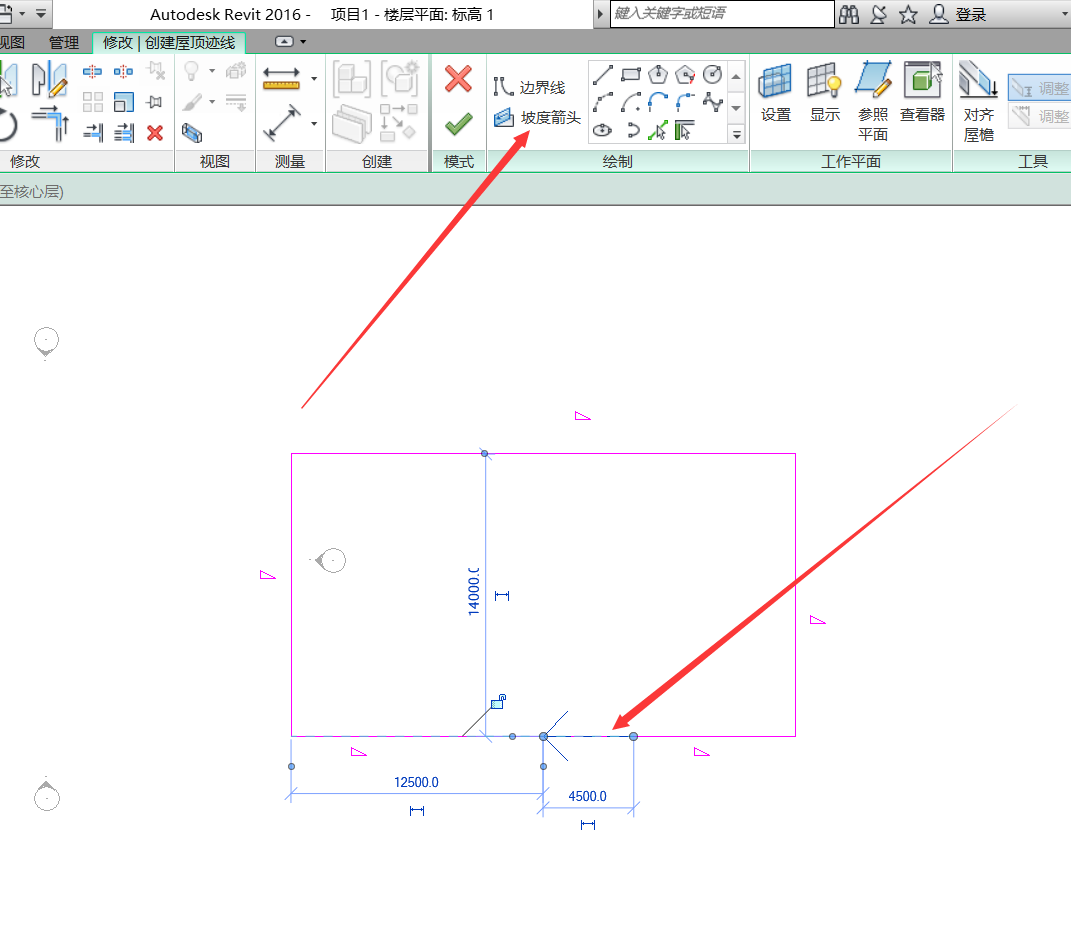
Task: Select the Modify | Create Roof Footprint tab
Action: click(x=168, y=42)
